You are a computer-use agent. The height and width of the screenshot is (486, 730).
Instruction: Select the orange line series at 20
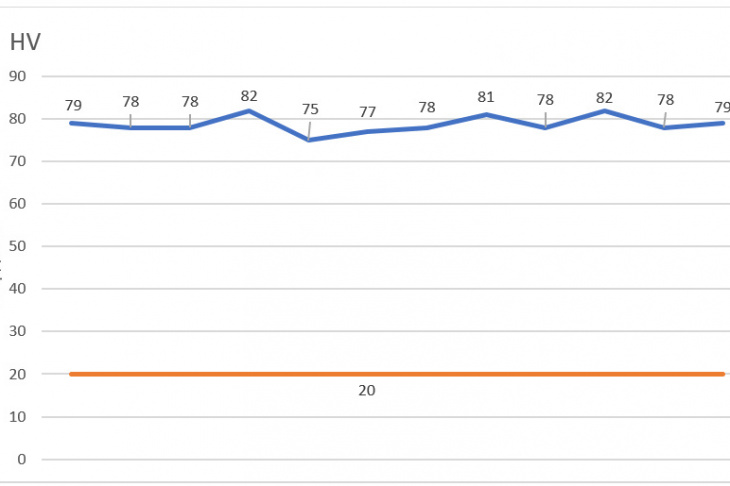(x=397, y=374)
